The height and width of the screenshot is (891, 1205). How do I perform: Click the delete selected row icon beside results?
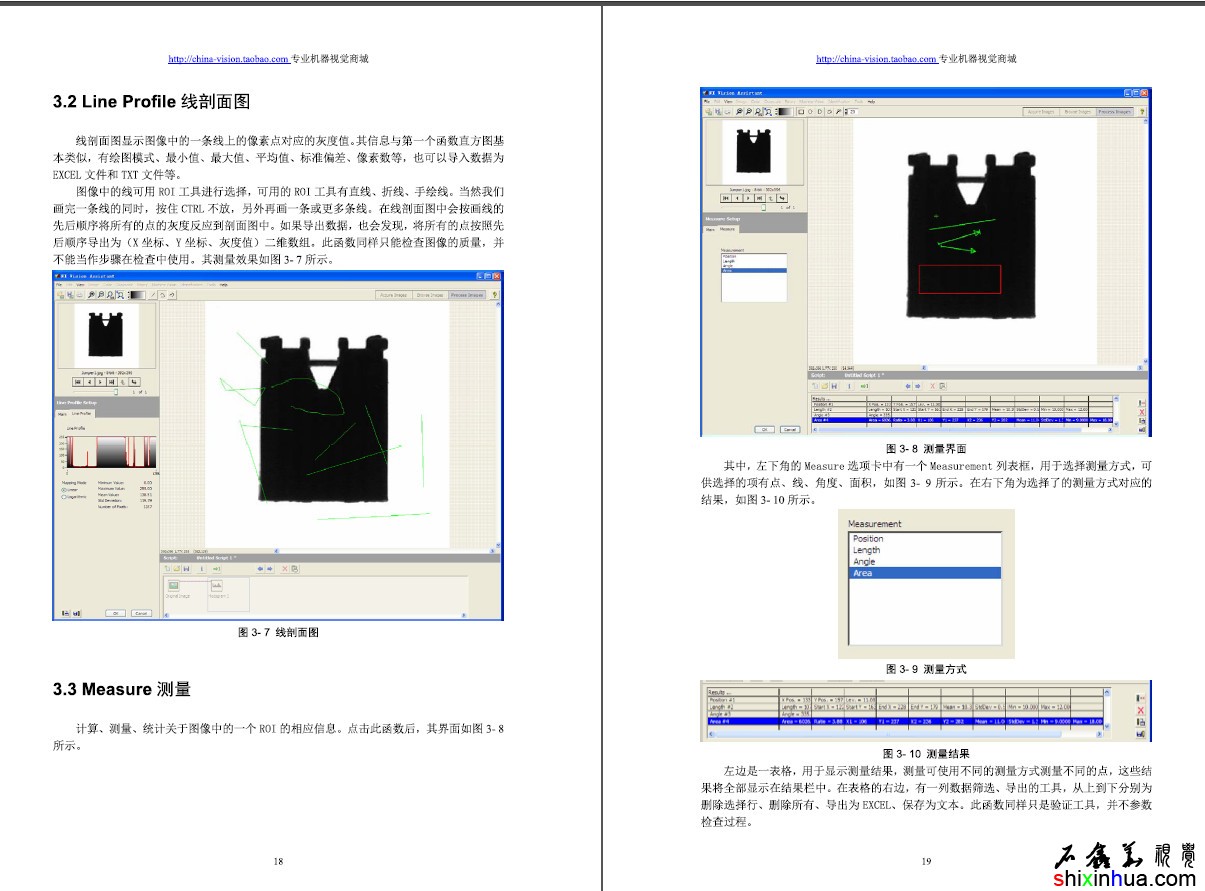tap(1141, 698)
